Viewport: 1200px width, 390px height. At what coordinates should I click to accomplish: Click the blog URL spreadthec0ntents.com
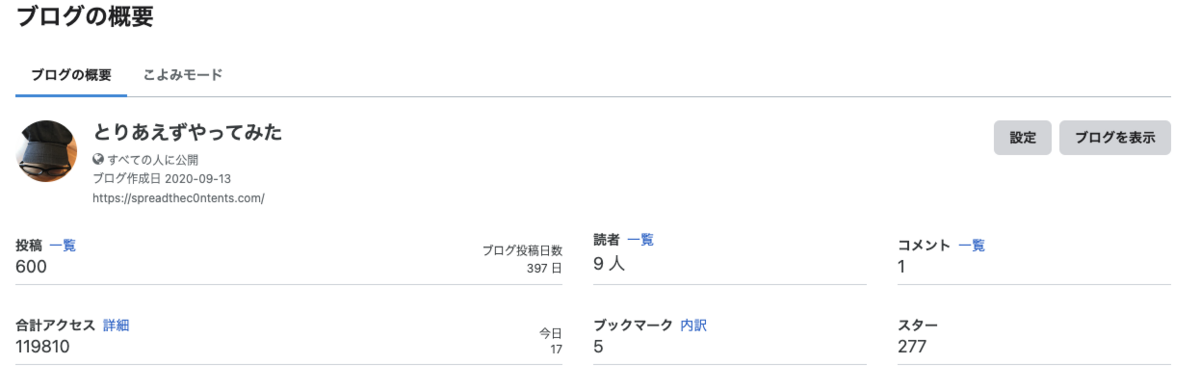pyautogui.click(x=178, y=198)
